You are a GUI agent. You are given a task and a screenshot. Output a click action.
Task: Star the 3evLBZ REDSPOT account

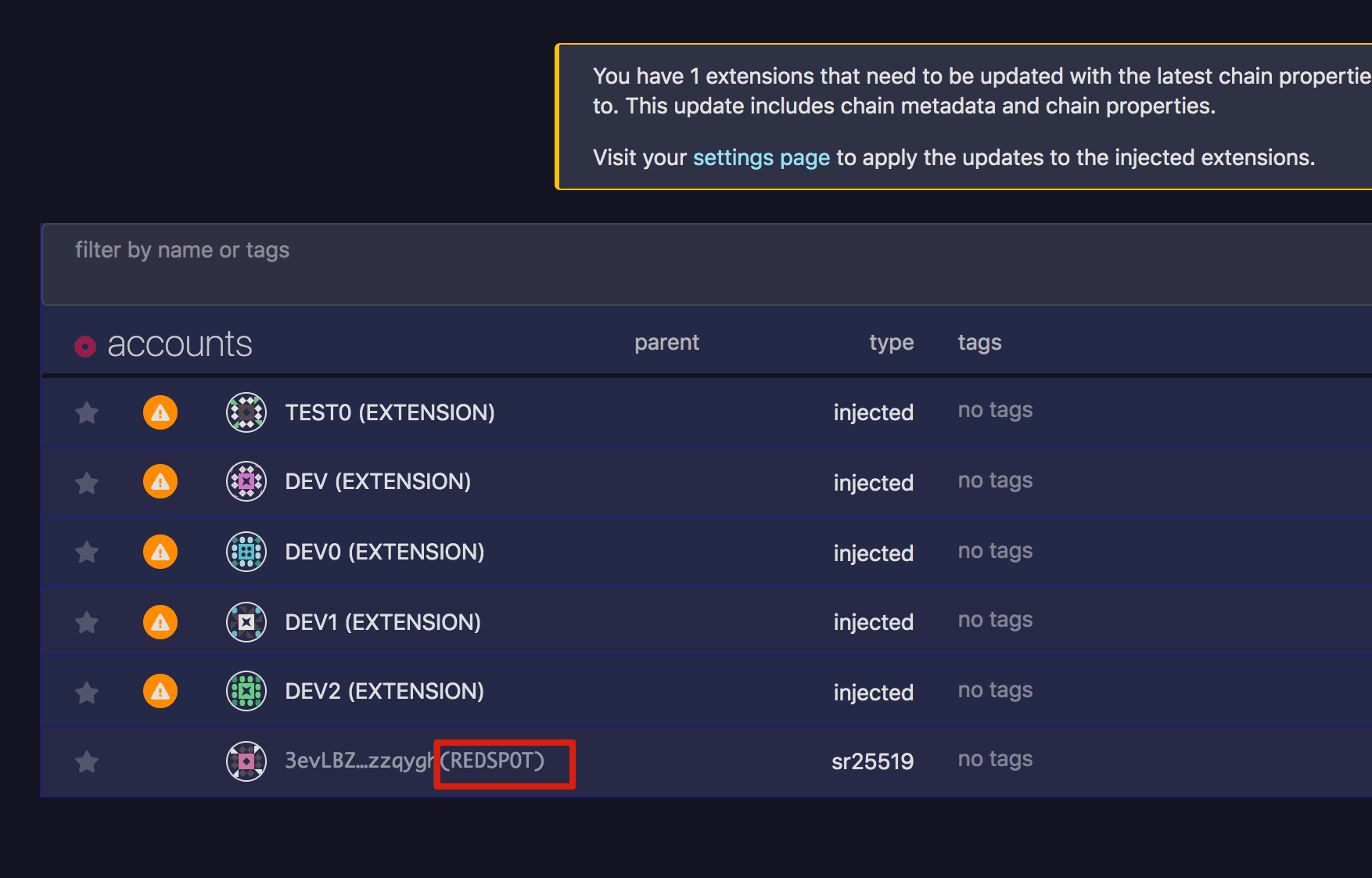click(x=87, y=761)
